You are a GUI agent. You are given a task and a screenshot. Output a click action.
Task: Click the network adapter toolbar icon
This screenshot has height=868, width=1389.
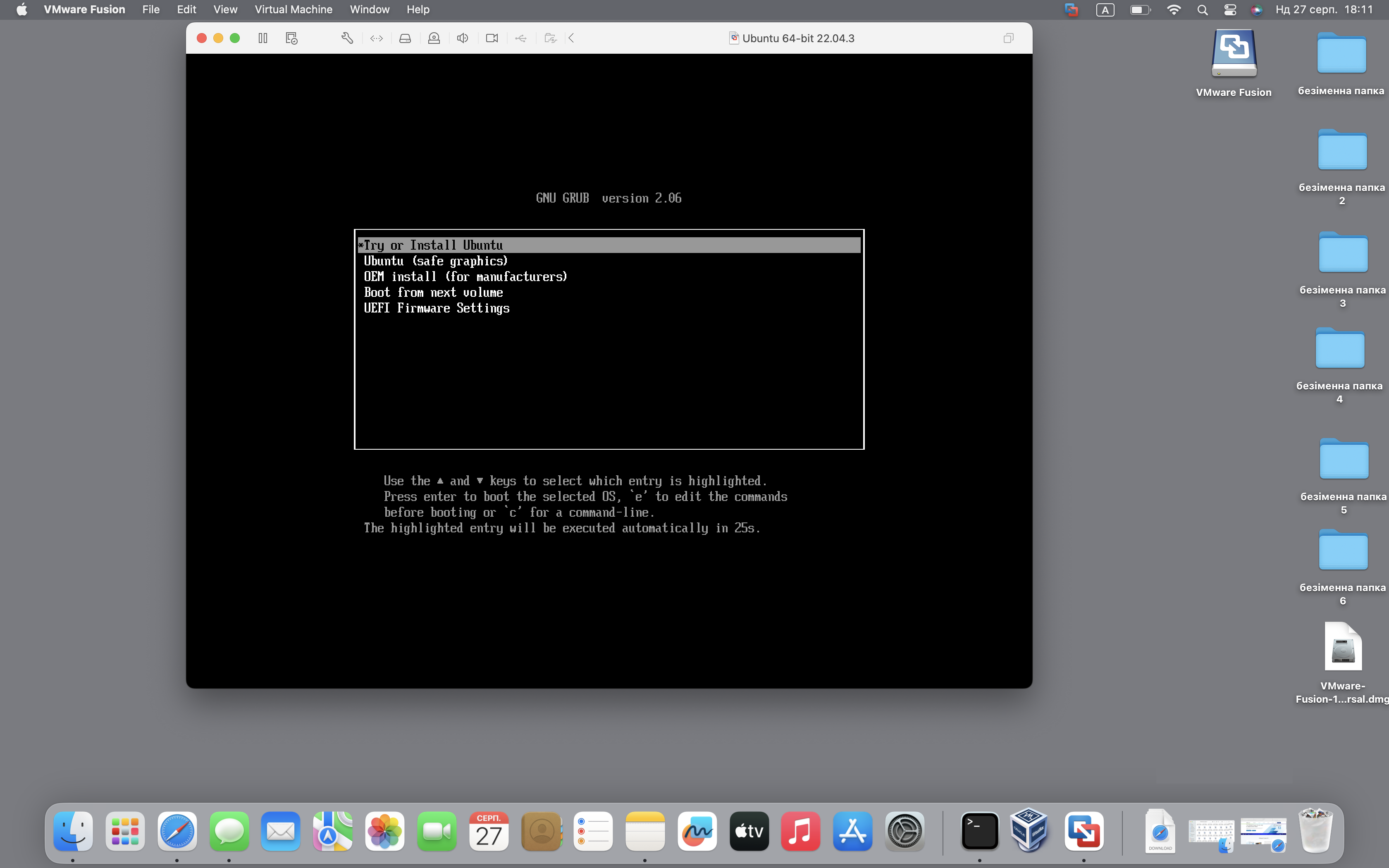coord(377,38)
